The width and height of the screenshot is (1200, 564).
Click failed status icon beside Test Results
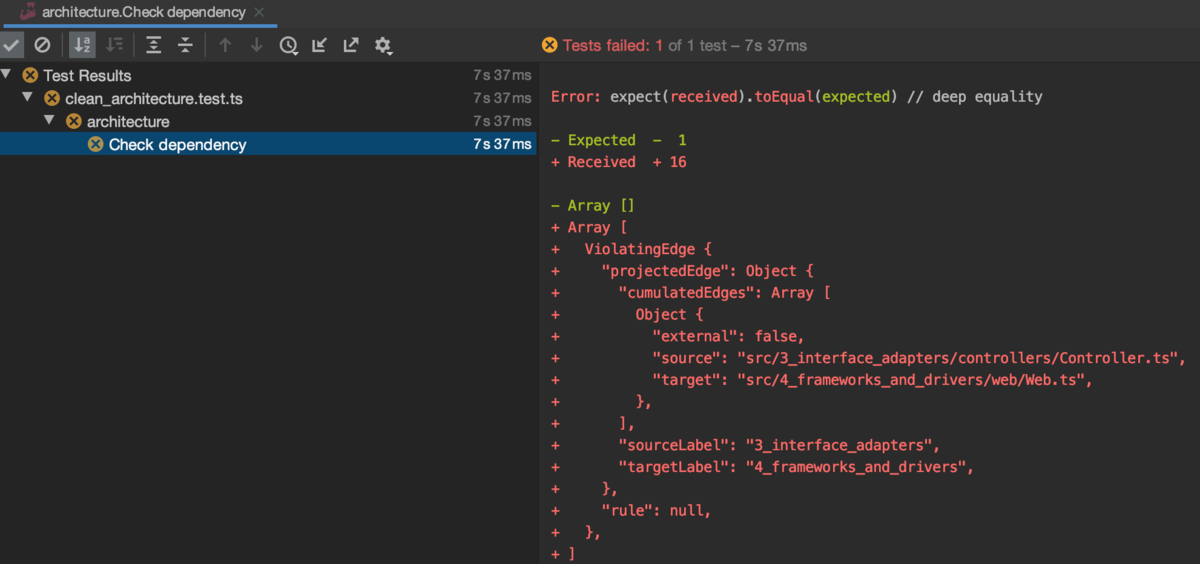pos(30,75)
